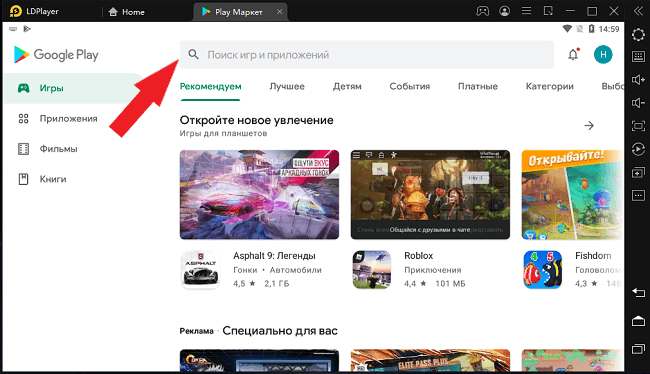Close the Play Маркет tab

click(x=279, y=12)
